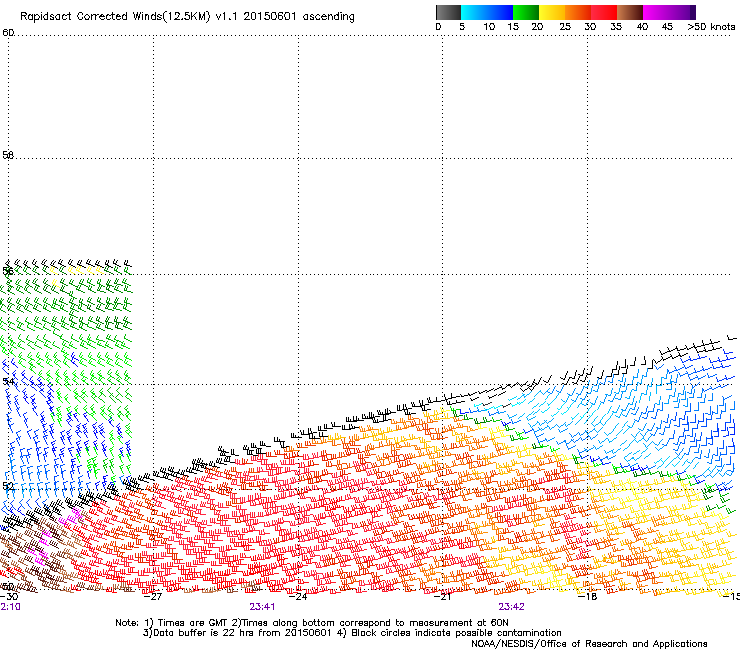
Task: Click the '-24' longitude axis label
Action: pos(298,597)
